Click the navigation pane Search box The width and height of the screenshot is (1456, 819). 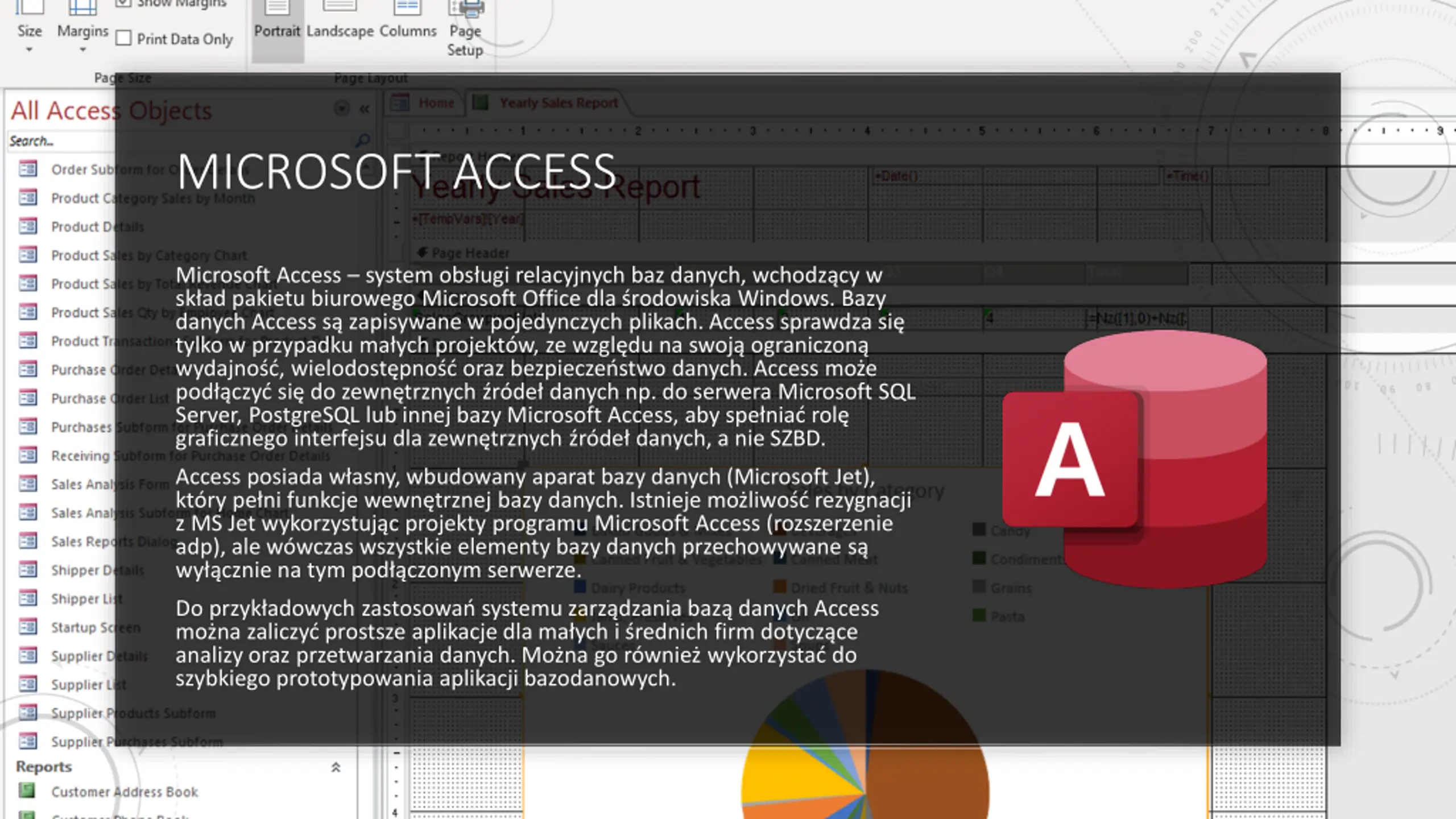190,140
